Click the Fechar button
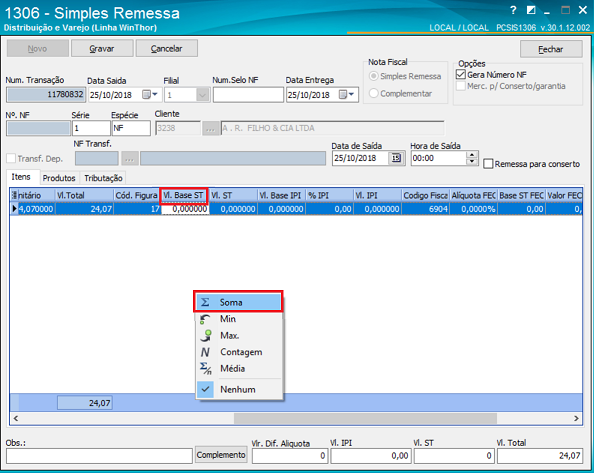594x473 pixels. [551, 49]
